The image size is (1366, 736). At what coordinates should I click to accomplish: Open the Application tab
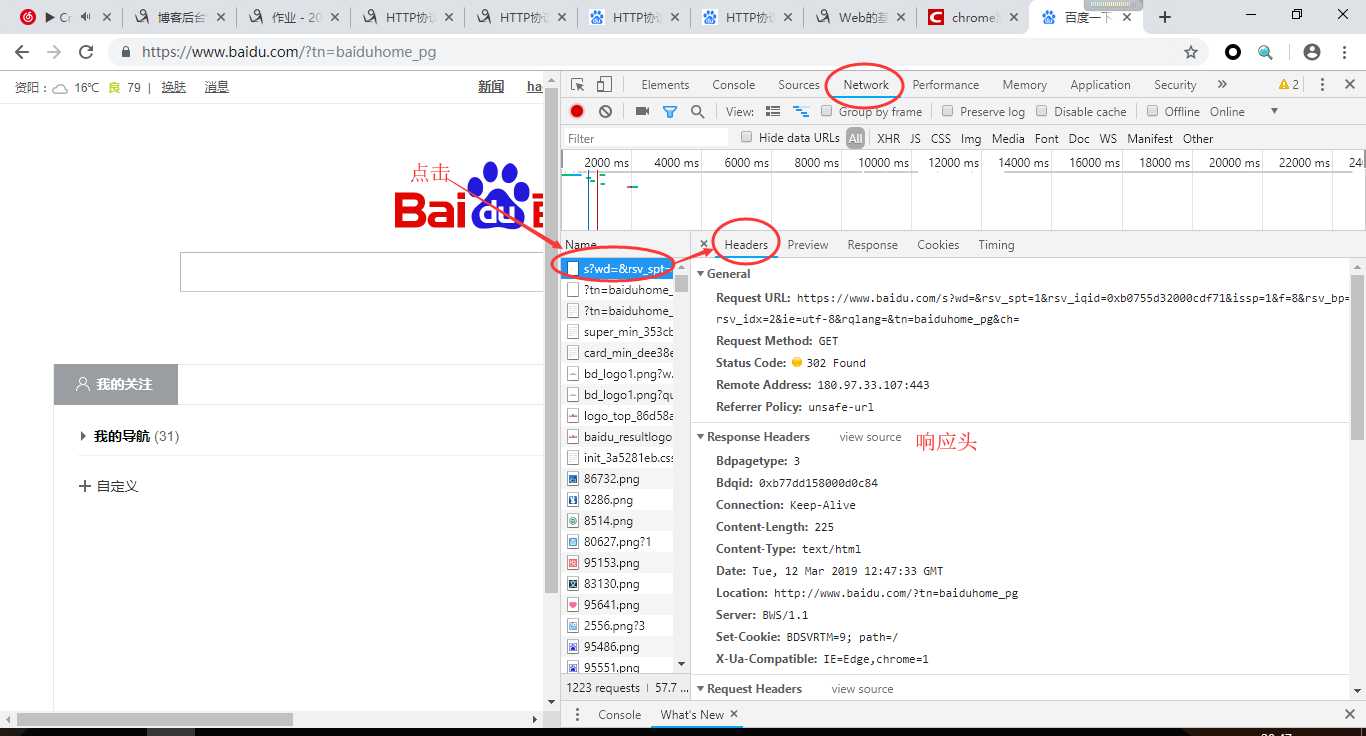click(1100, 85)
